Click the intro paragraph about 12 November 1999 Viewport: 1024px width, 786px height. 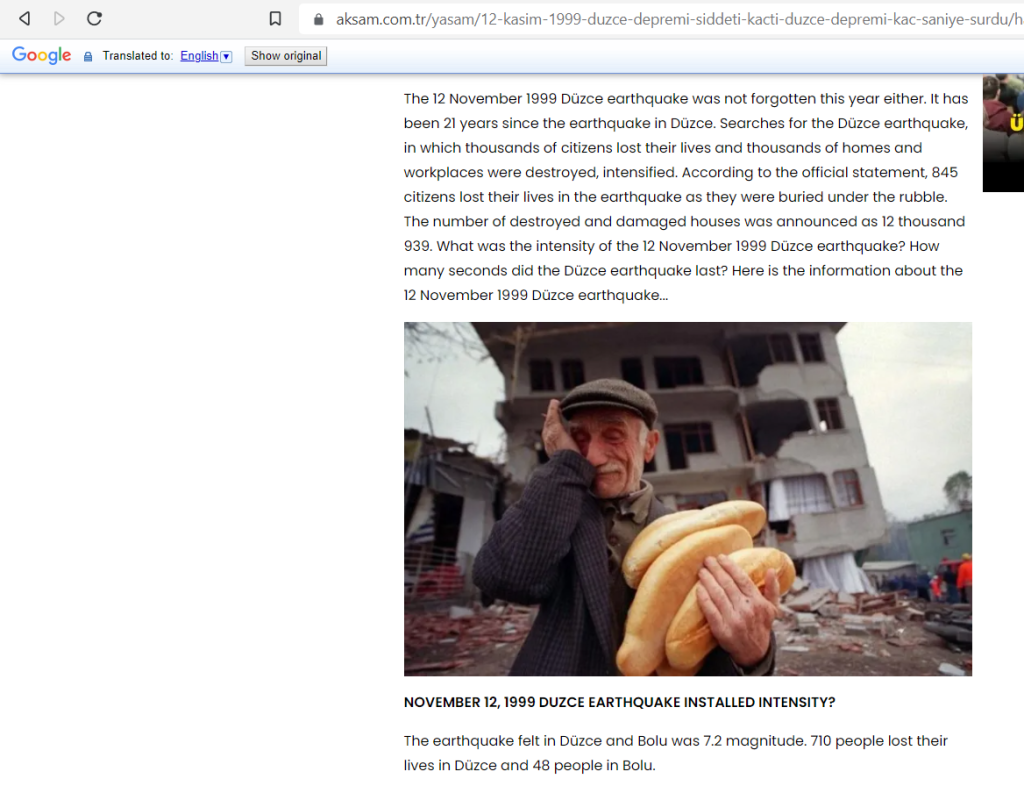(686, 196)
